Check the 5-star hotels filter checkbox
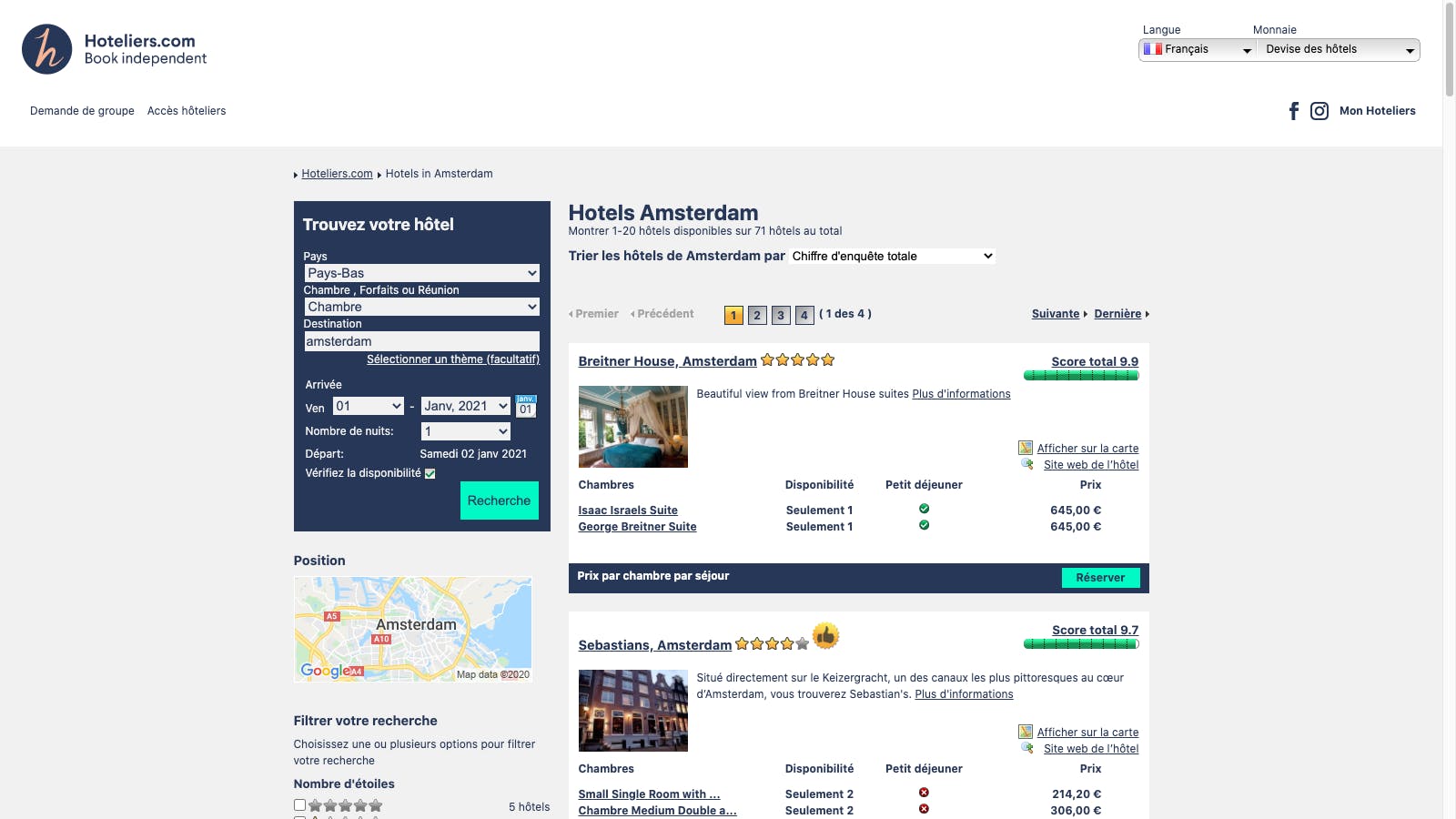 coord(299,804)
